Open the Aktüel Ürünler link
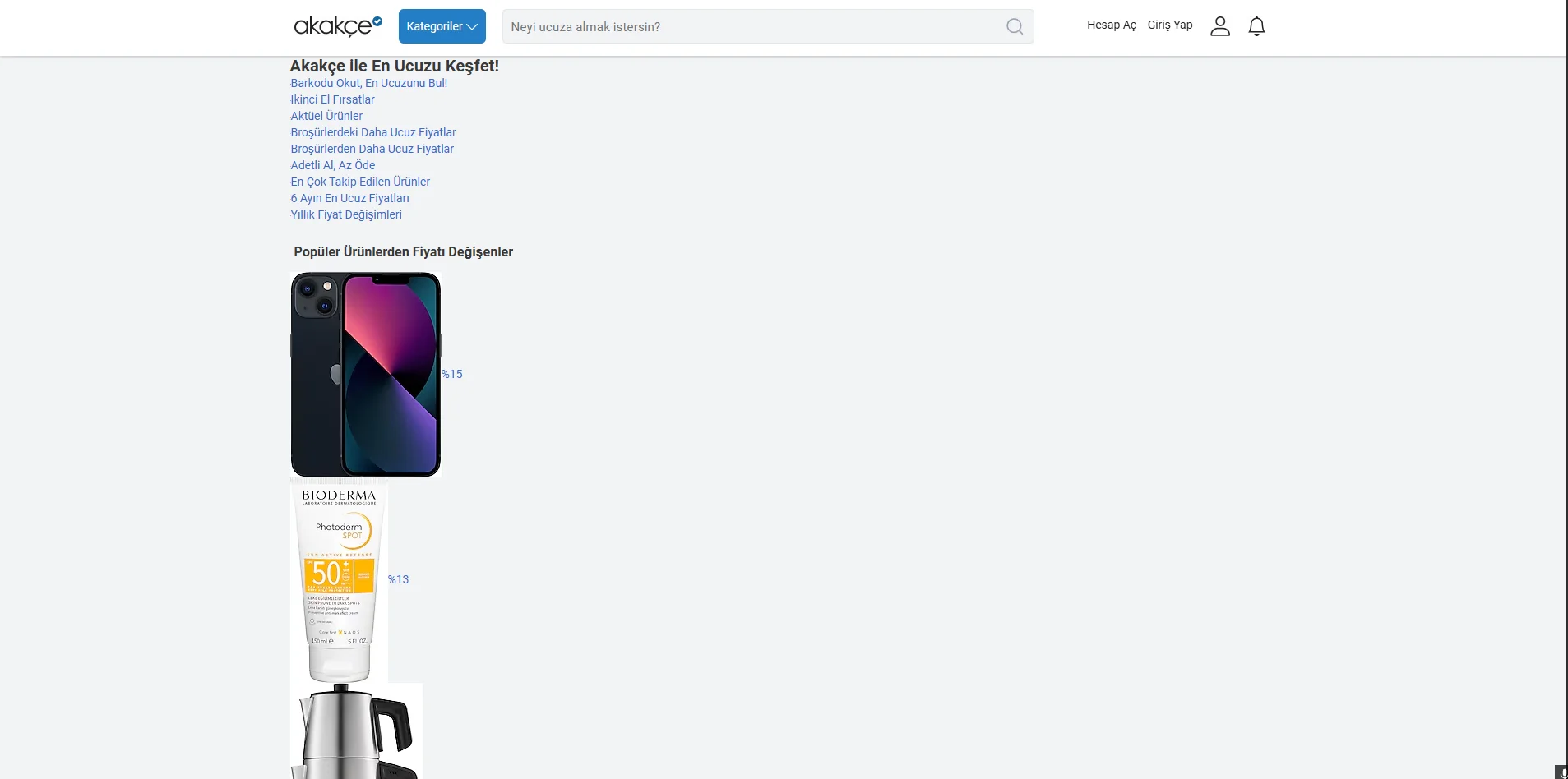The width and height of the screenshot is (1568, 779). point(326,116)
